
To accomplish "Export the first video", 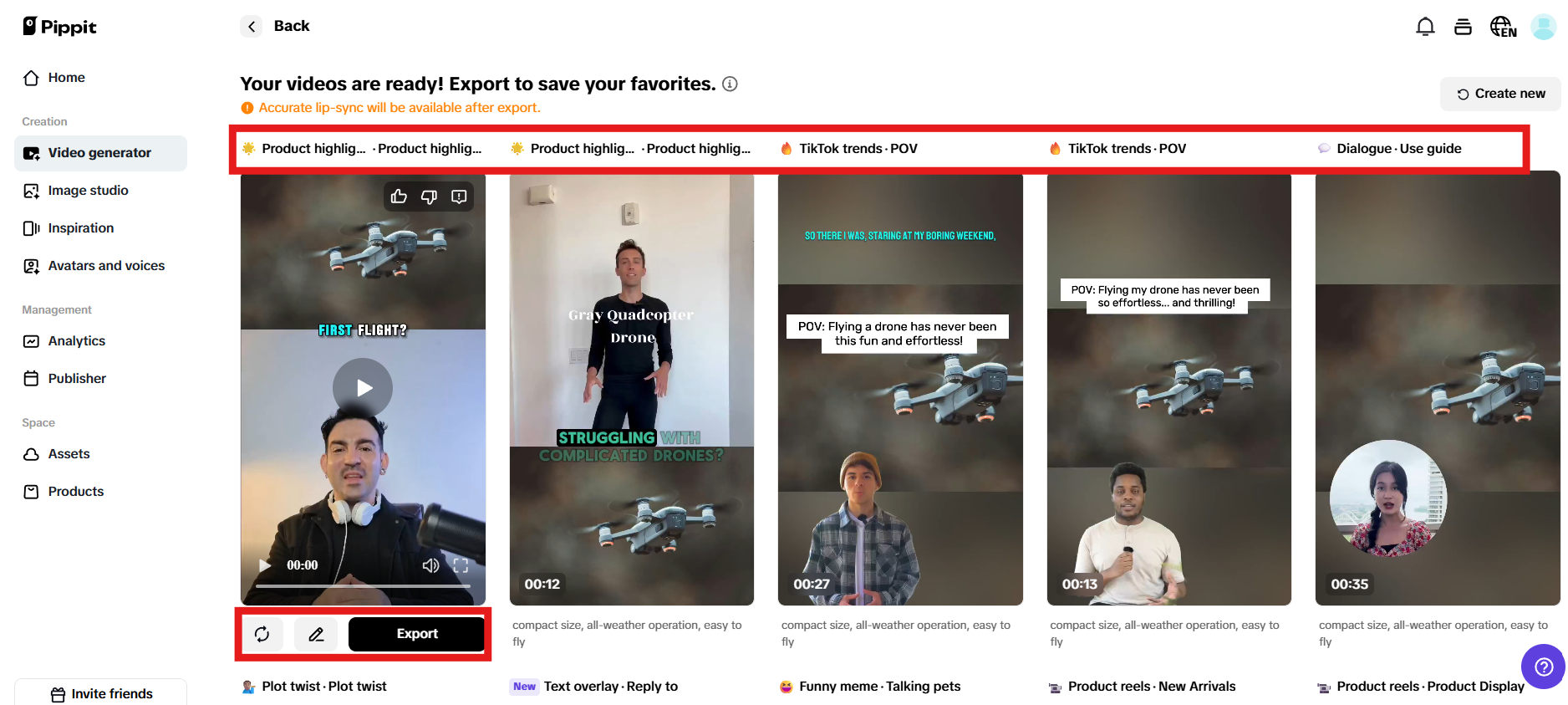I will click(x=416, y=634).
